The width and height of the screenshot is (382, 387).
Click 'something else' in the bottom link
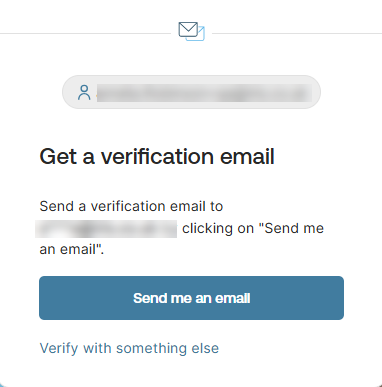click(x=168, y=348)
